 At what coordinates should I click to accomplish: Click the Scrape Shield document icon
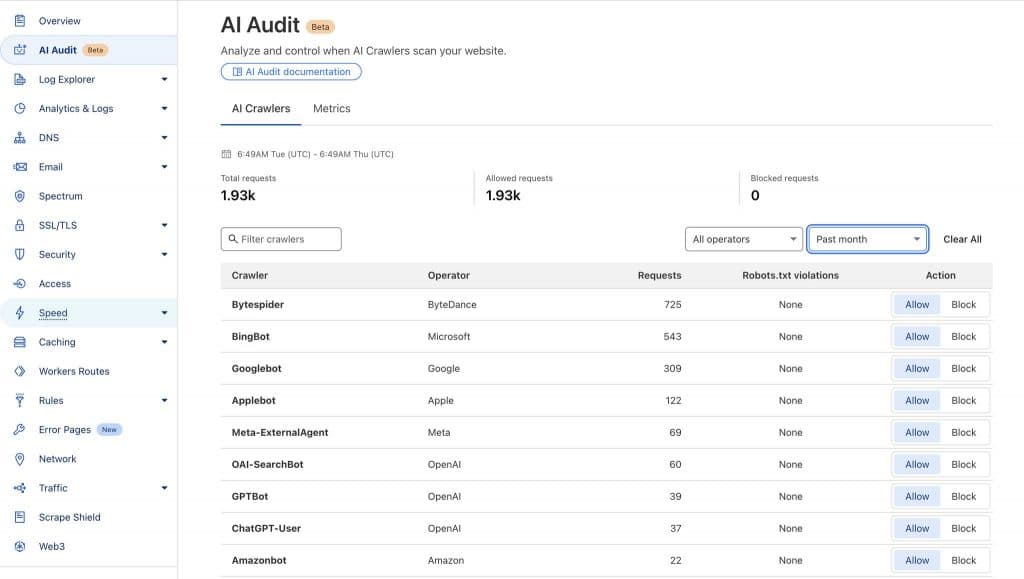19,517
